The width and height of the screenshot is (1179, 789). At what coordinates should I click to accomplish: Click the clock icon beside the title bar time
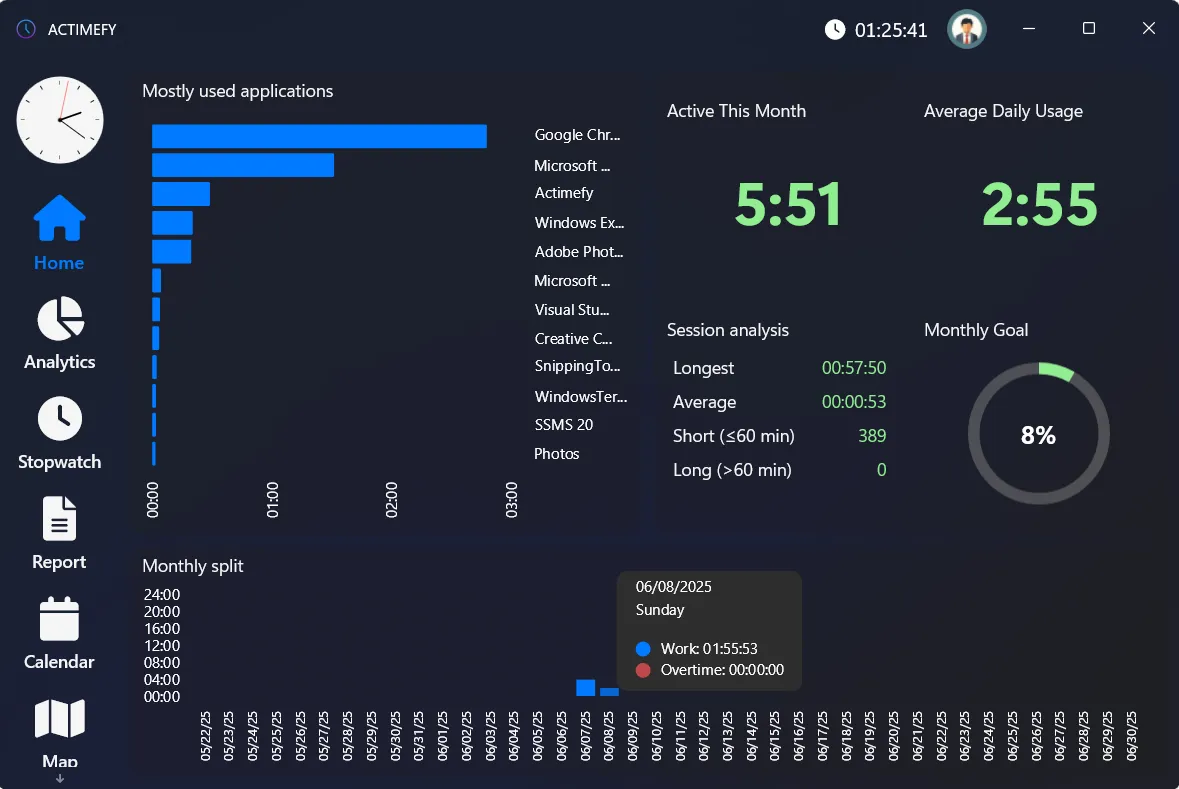coord(836,28)
